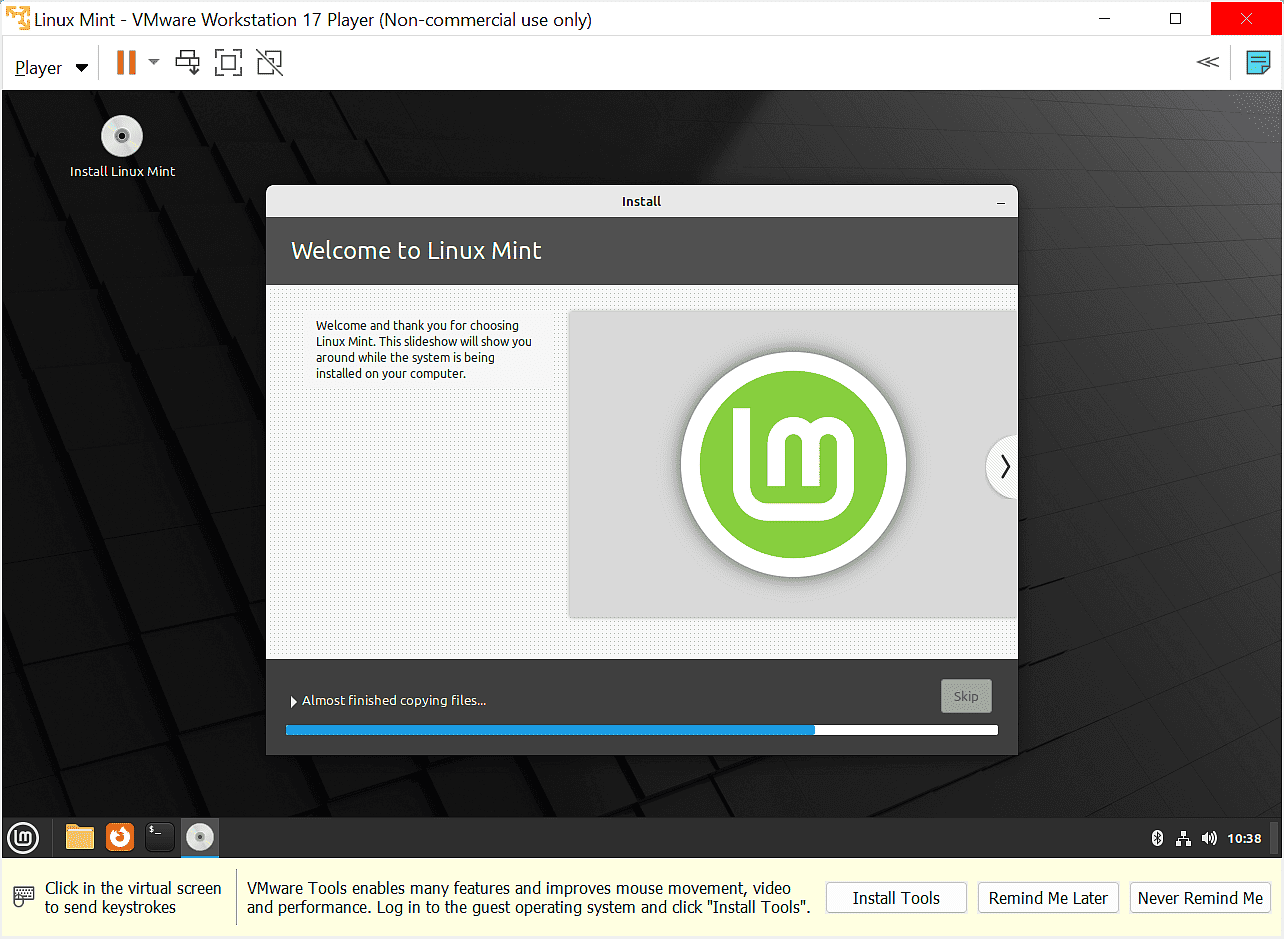Click Never Remind Me for VMware Tools
This screenshot has width=1284, height=939.
[x=1200, y=897]
